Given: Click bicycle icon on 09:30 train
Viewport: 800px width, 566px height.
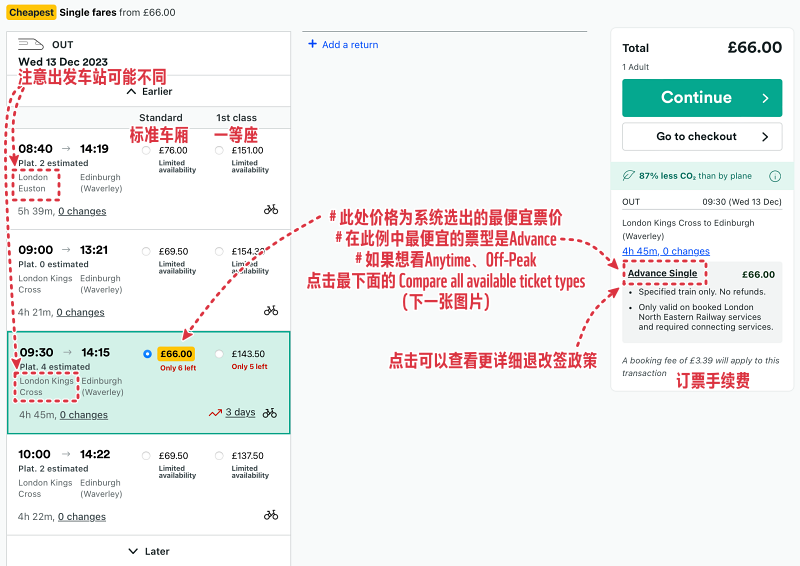Looking at the screenshot, I should (x=270, y=412).
